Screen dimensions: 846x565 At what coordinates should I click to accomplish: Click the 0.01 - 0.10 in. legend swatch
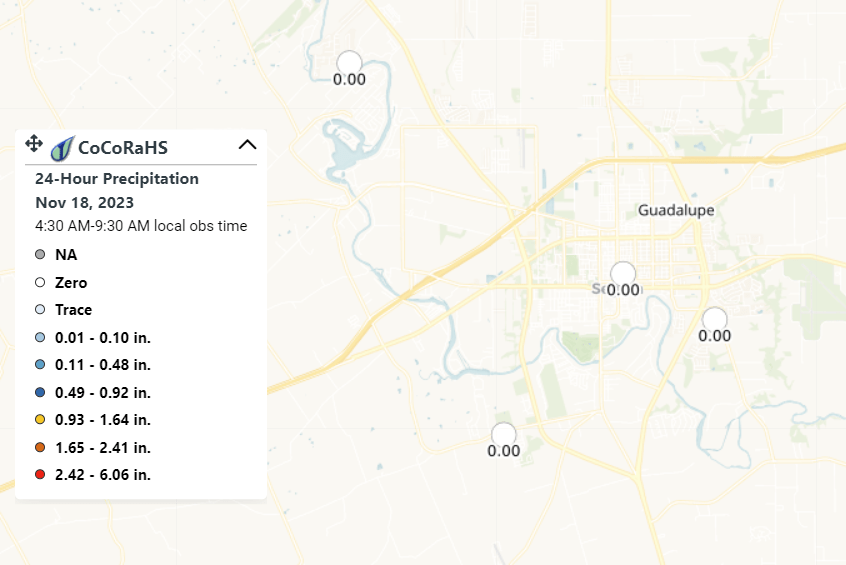40,337
